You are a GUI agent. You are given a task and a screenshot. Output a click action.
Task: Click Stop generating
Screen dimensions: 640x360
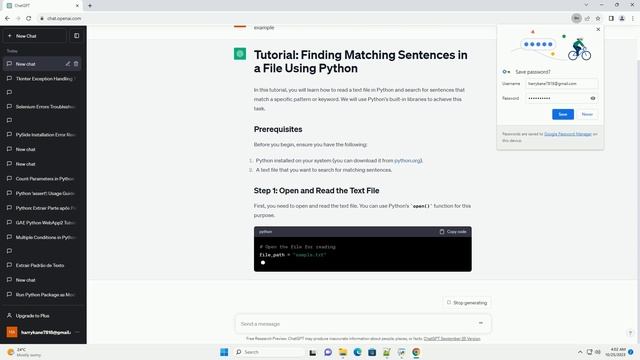pyautogui.click(x=467, y=302)
